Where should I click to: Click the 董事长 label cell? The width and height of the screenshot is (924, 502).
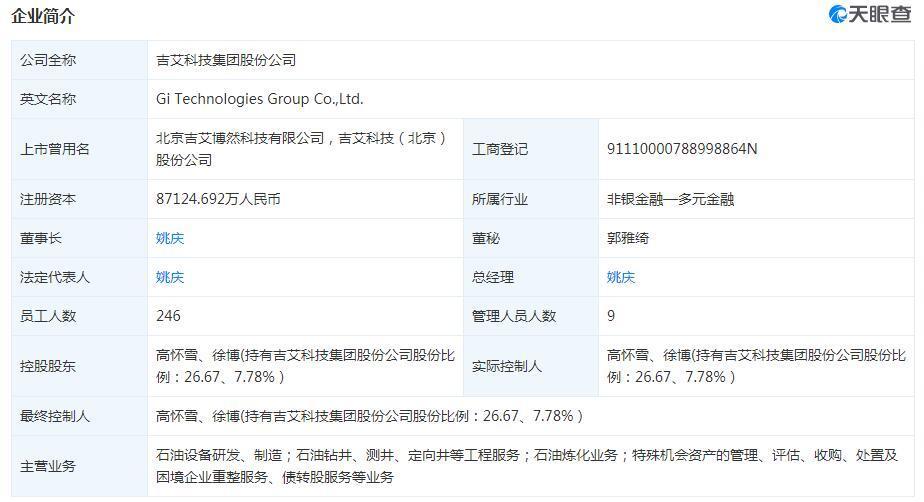point(79,238)
